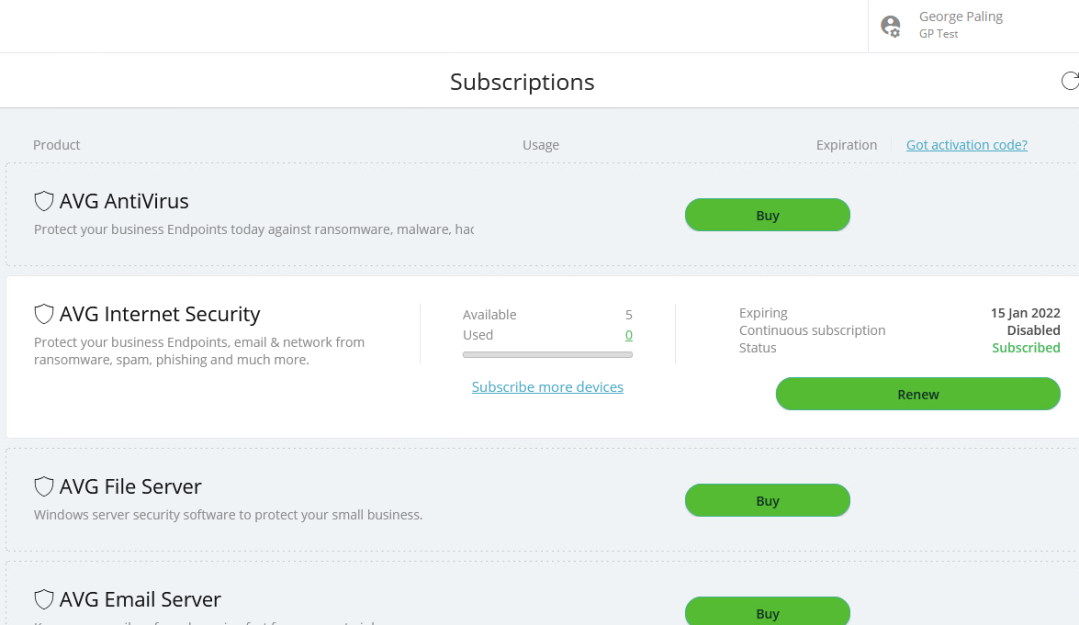Click the green Subscribed status text
1079x625 pixels.
pyautogui.click(x=1025, y=348)
